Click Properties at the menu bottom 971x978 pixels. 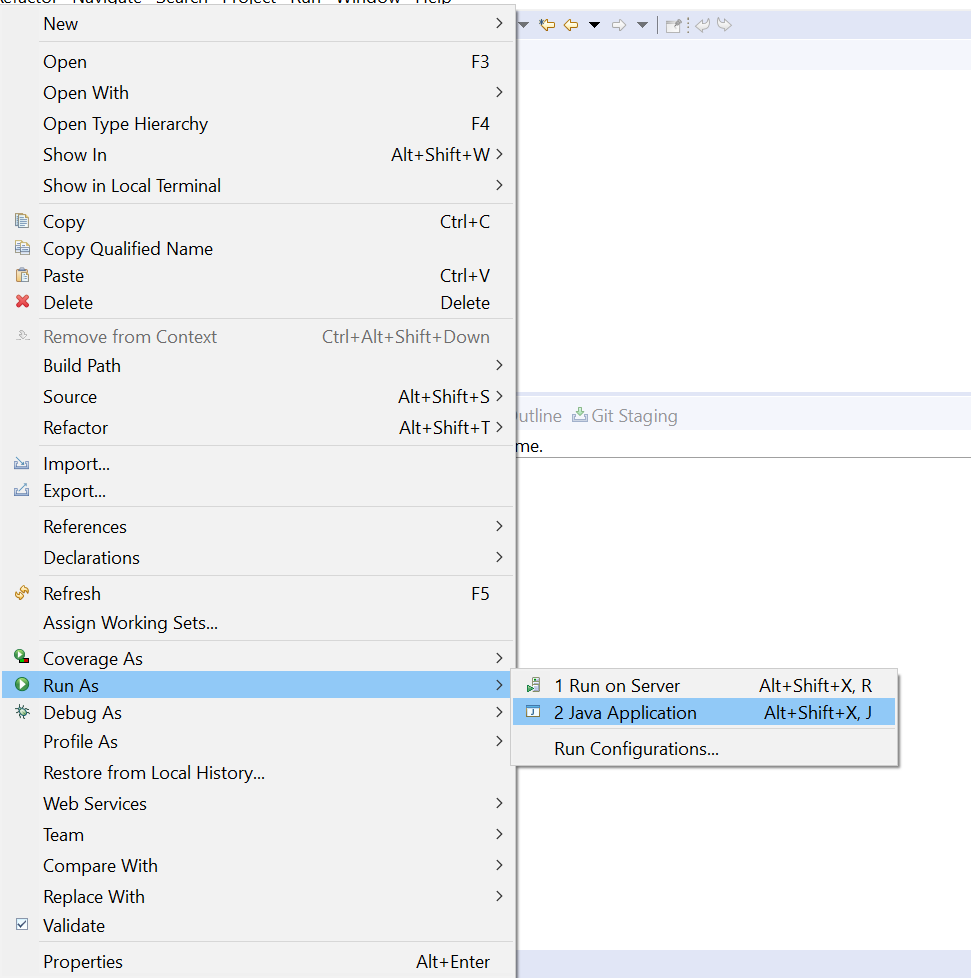point(83,962)
